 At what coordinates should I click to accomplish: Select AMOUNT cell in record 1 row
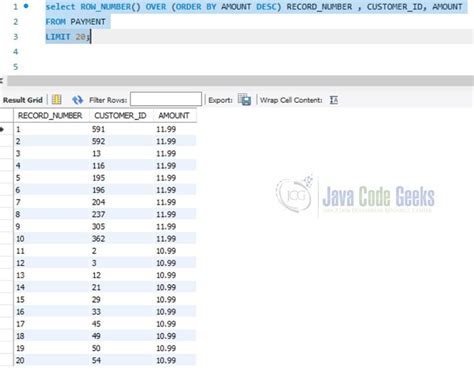tap(175, 129)
